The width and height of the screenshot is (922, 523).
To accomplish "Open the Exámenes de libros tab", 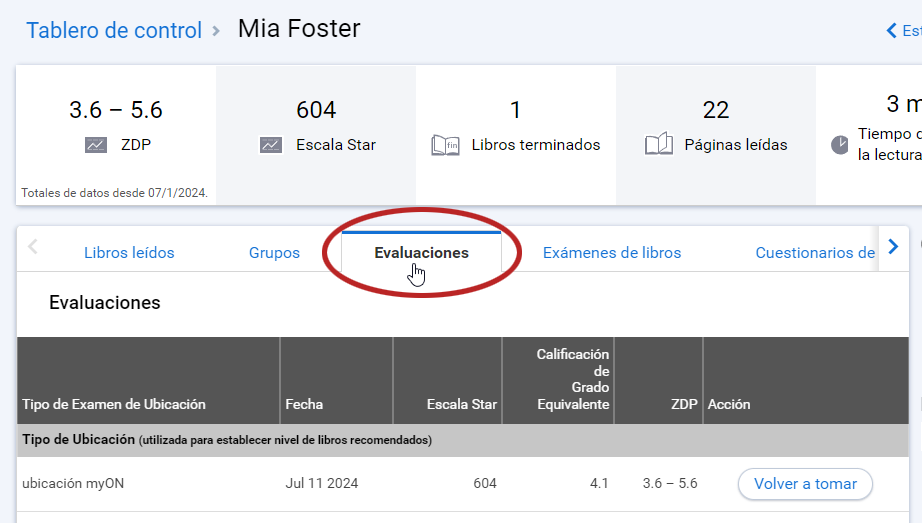I will click(x=612, y=252).
